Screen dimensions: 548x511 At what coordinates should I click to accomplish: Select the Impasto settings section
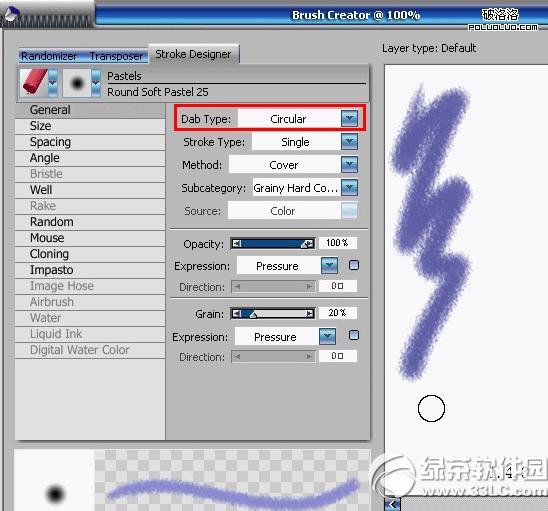pyautogui.click(x=90, y=270)
